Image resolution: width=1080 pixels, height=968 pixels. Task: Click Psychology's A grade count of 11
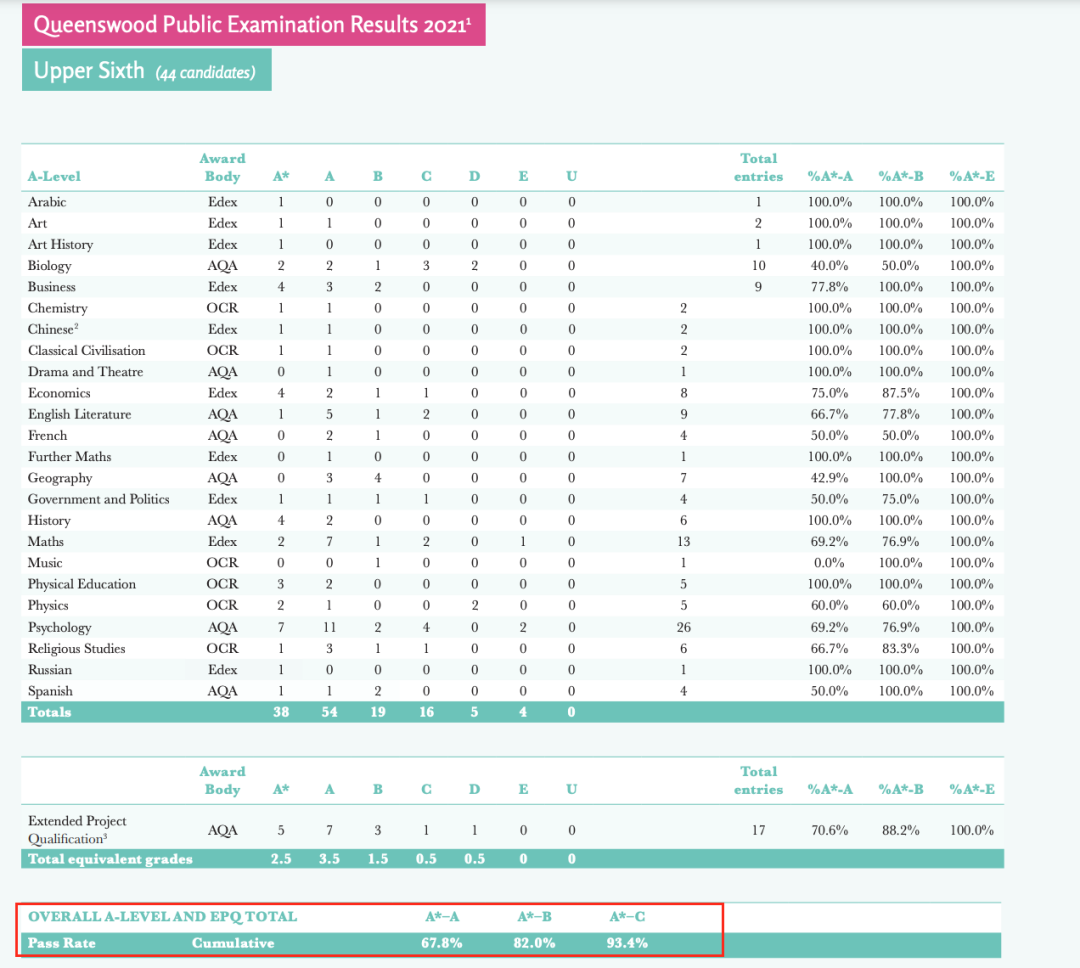click(329, 628)
